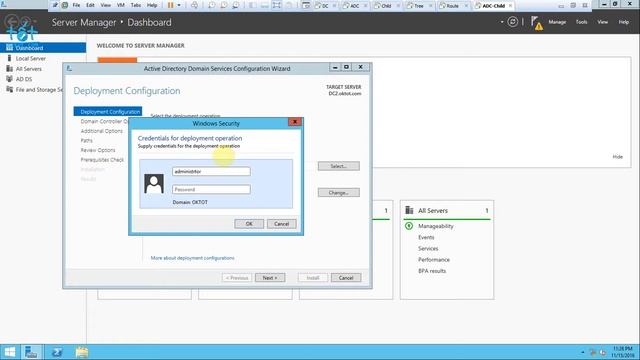Switch to the DC virtual machine tab

(x=325, y=6)
